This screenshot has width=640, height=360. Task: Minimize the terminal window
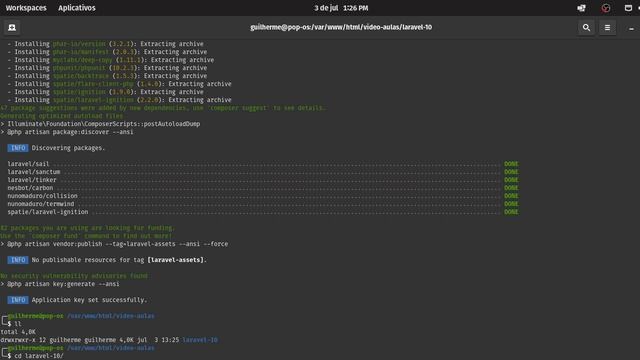[x=631, y=28]
